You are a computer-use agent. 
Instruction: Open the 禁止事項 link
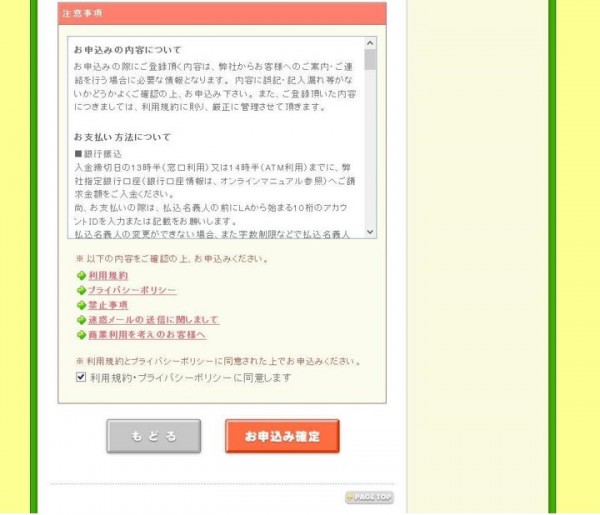tap(108, 305)
